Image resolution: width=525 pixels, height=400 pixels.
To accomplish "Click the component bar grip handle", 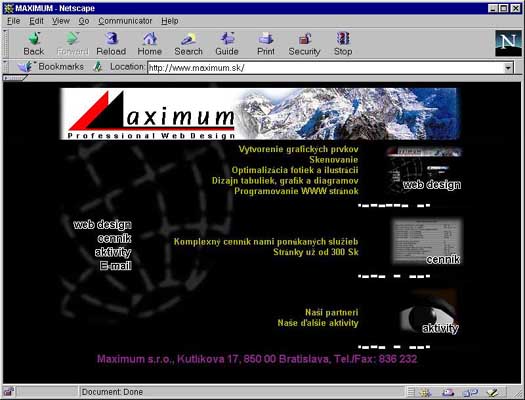I will click(411, 392).
